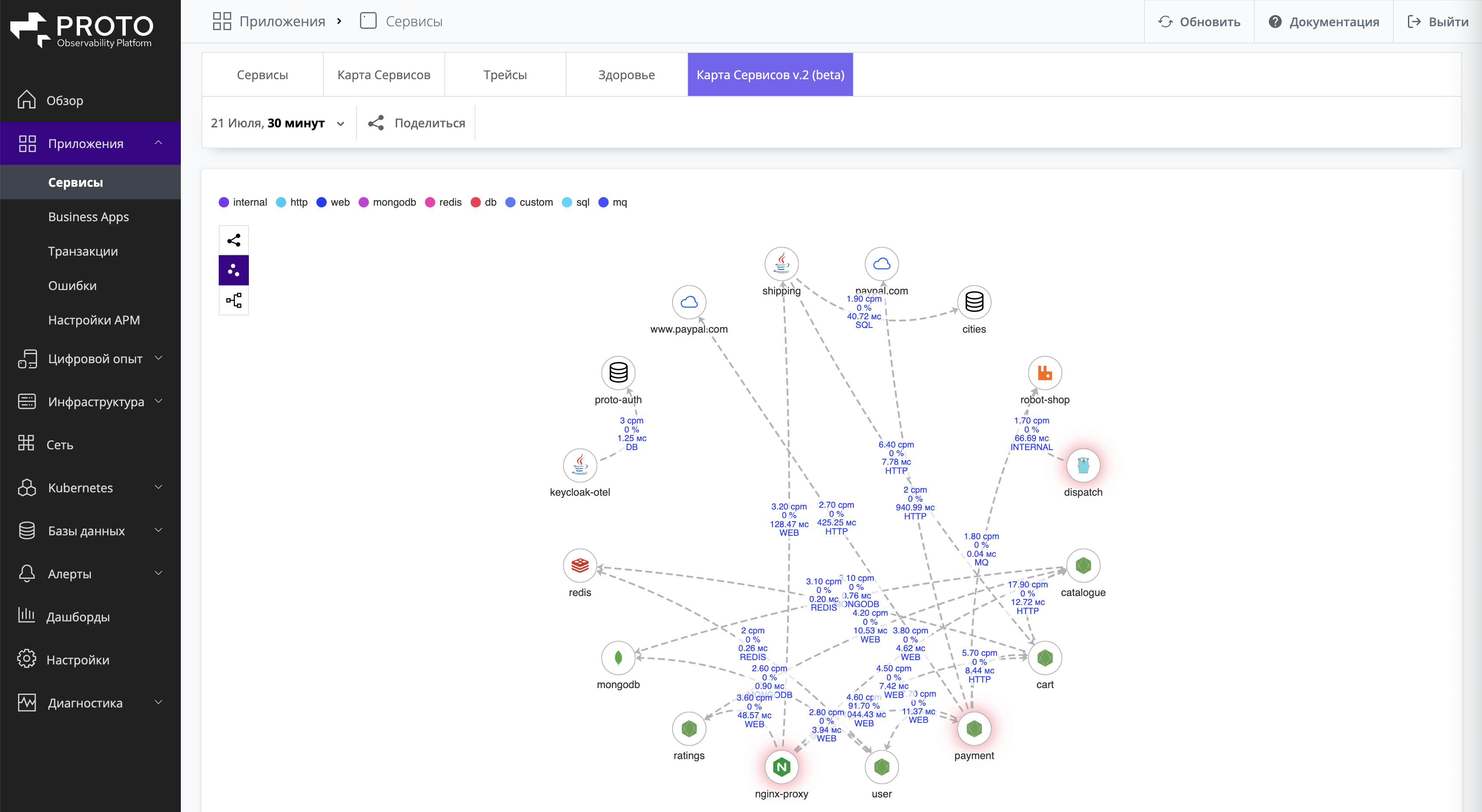The image size is (1482, 812).
Task: Toggle the db legend item
Action: [x=483, y=202]
